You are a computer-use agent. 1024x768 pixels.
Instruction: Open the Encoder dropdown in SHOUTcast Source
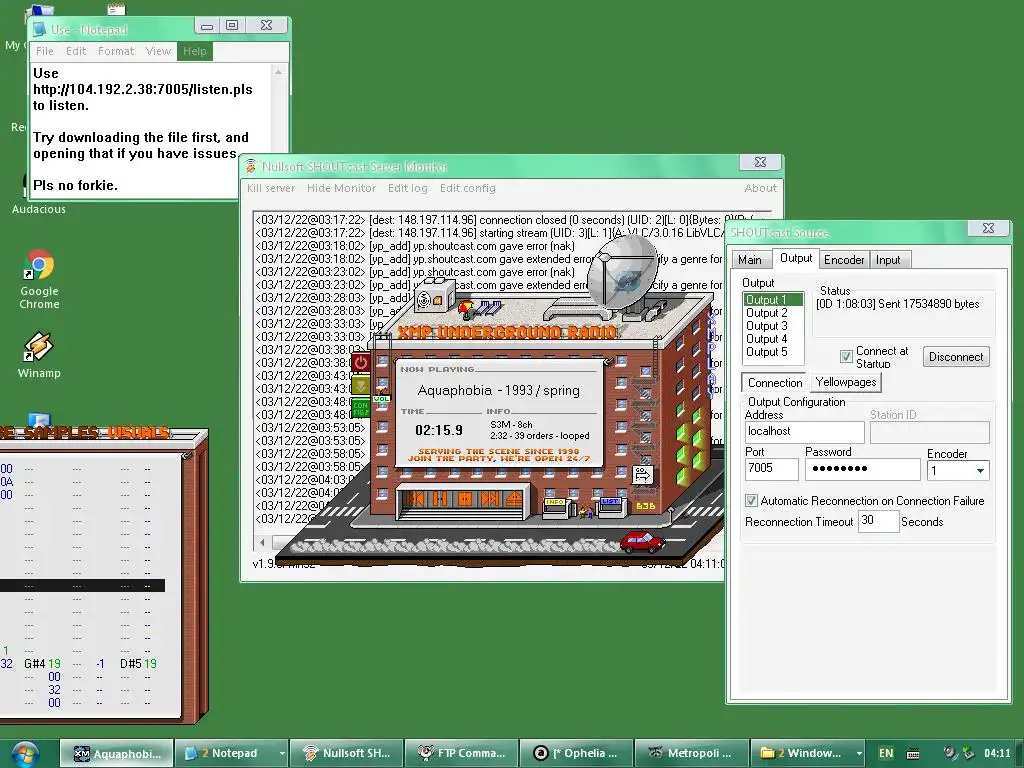(958, 470)
